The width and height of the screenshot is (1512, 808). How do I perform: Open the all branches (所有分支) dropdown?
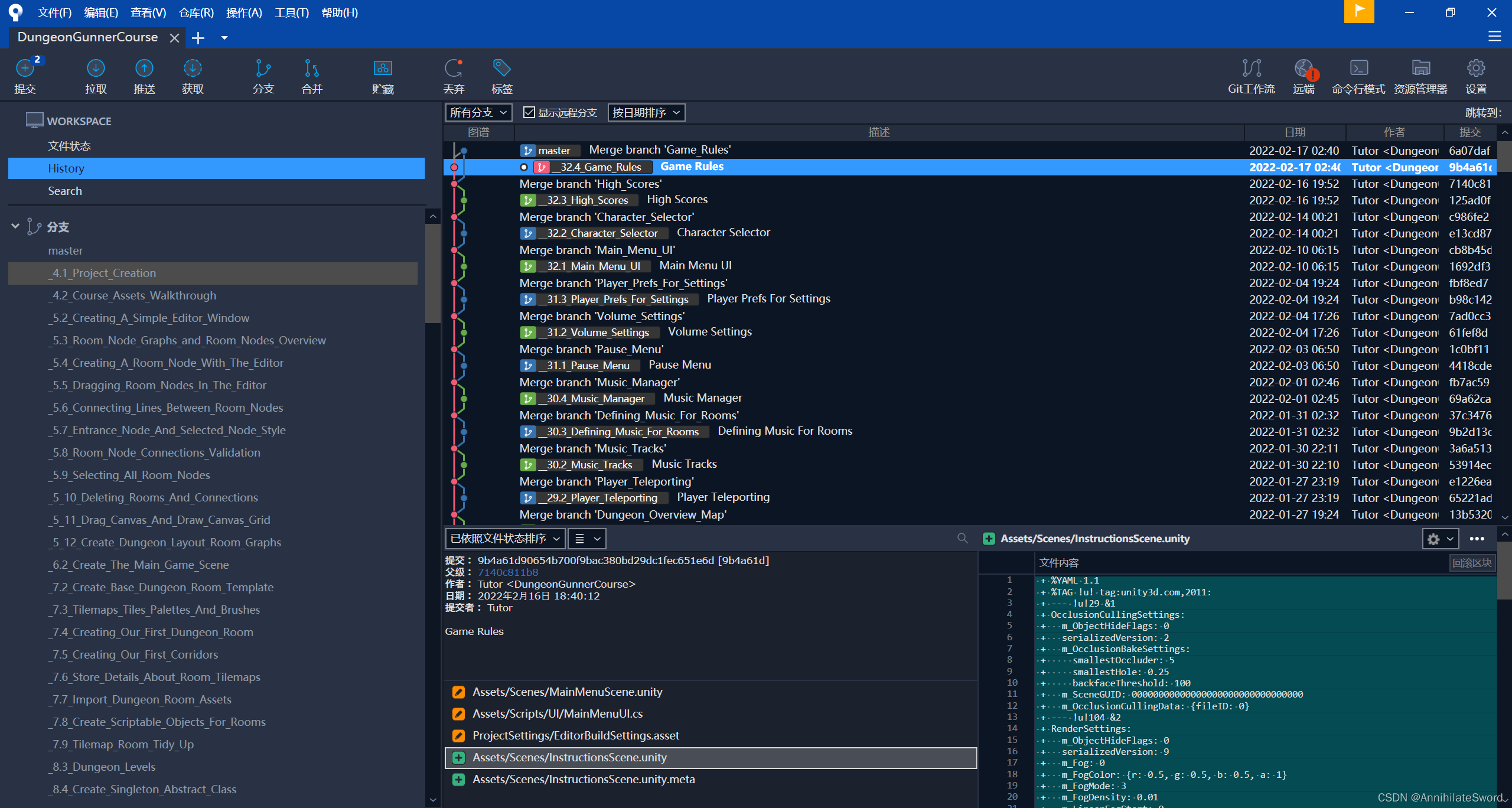click(x=478, y=112)
